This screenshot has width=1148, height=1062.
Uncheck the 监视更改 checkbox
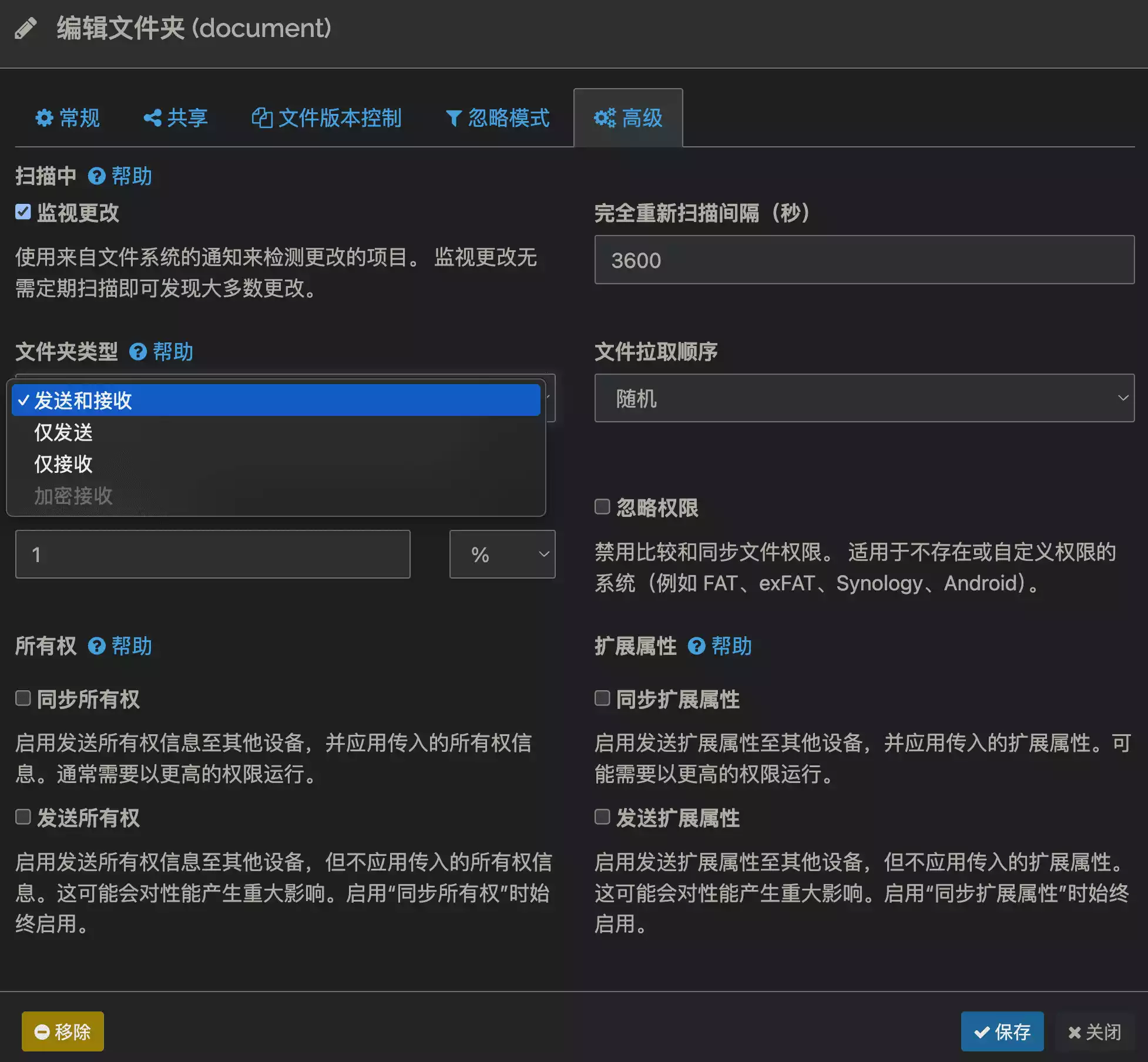23,212
